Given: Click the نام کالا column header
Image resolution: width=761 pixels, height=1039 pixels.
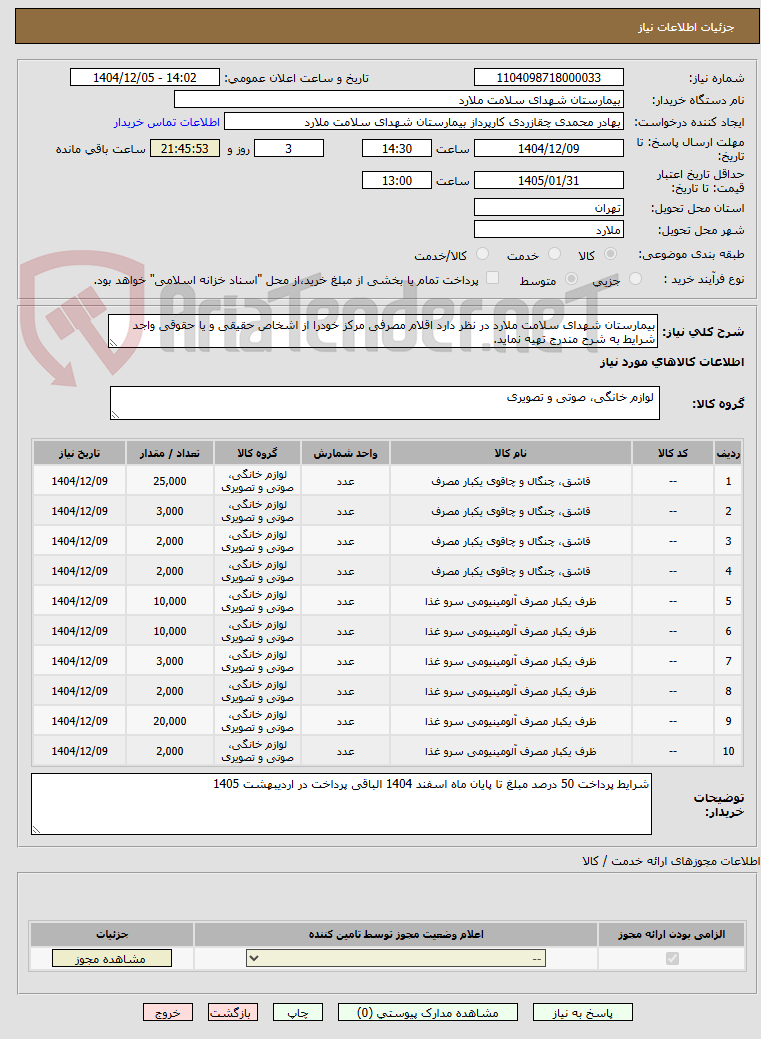Looking at the screenshot, I should pyautogui.click(x=510, y=453).
